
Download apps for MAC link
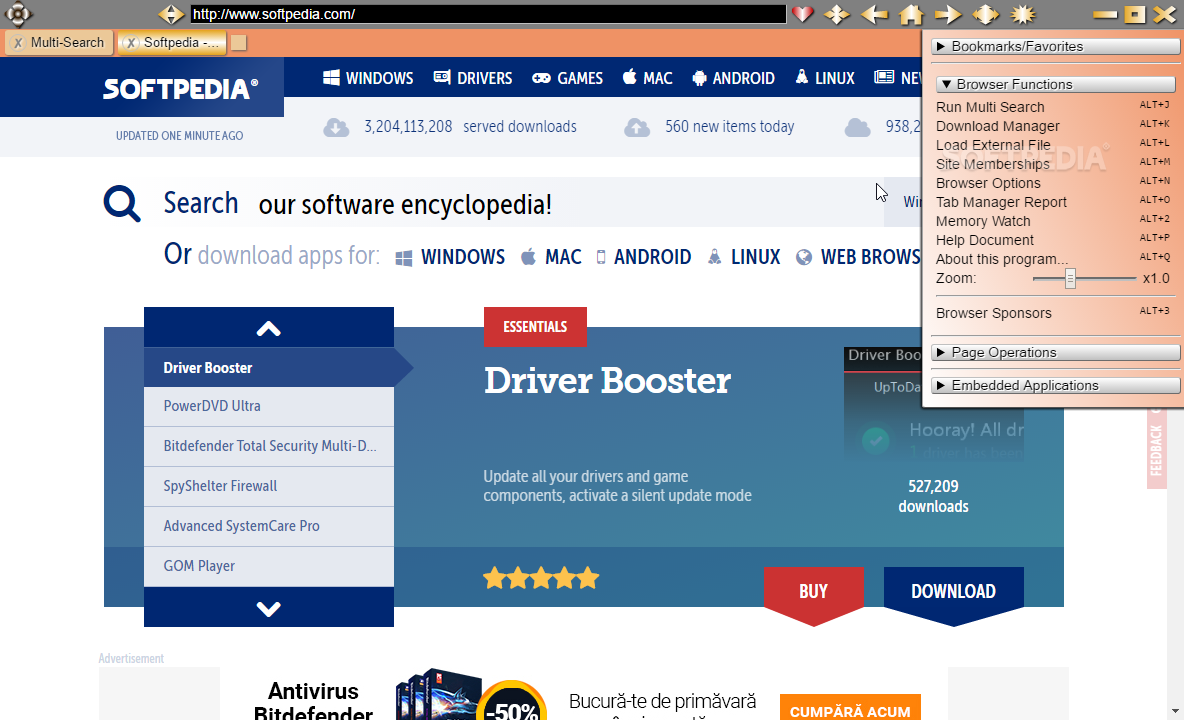click(551, 257)
